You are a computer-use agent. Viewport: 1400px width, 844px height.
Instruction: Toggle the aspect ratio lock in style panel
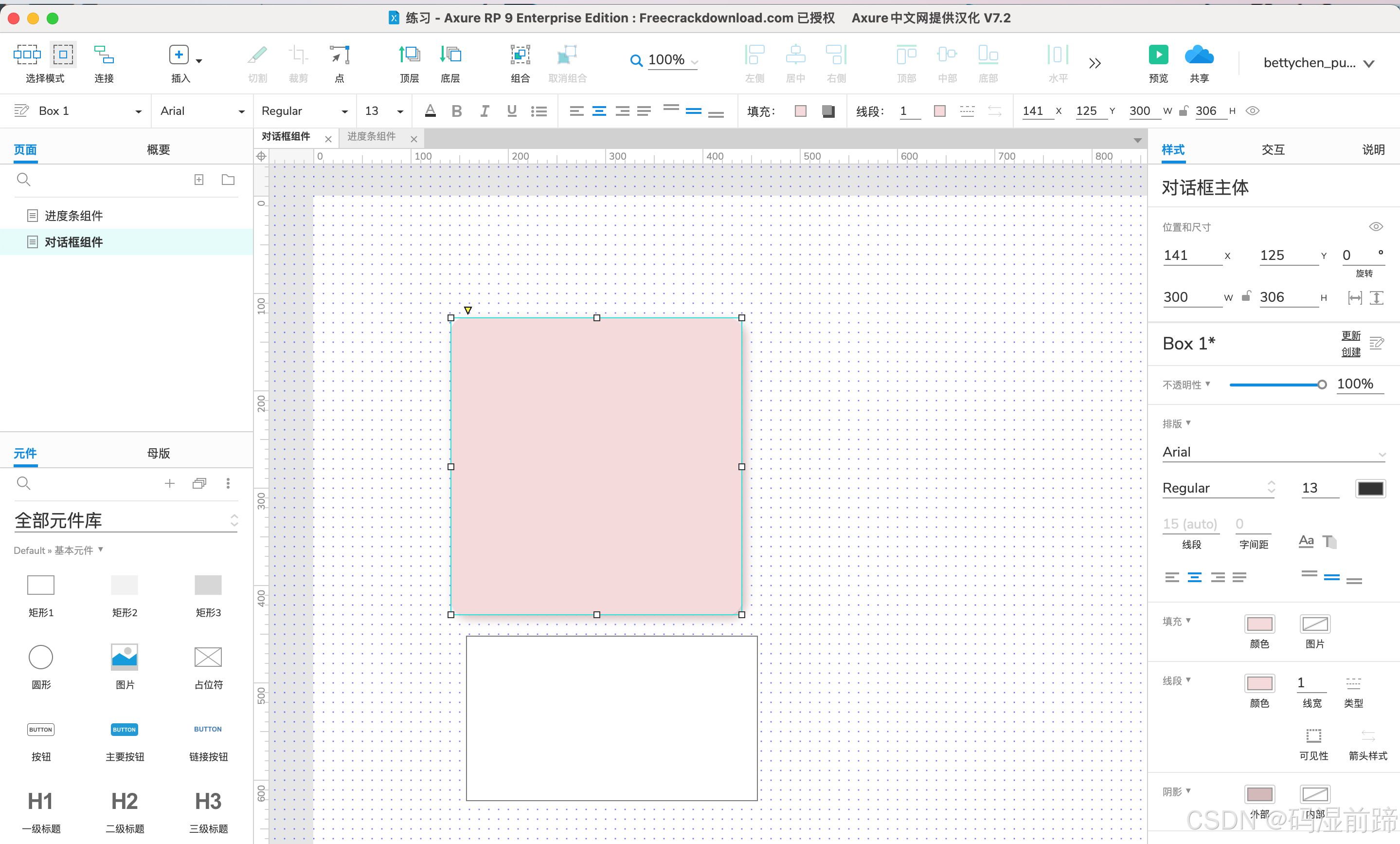[x=1246, y=295]
